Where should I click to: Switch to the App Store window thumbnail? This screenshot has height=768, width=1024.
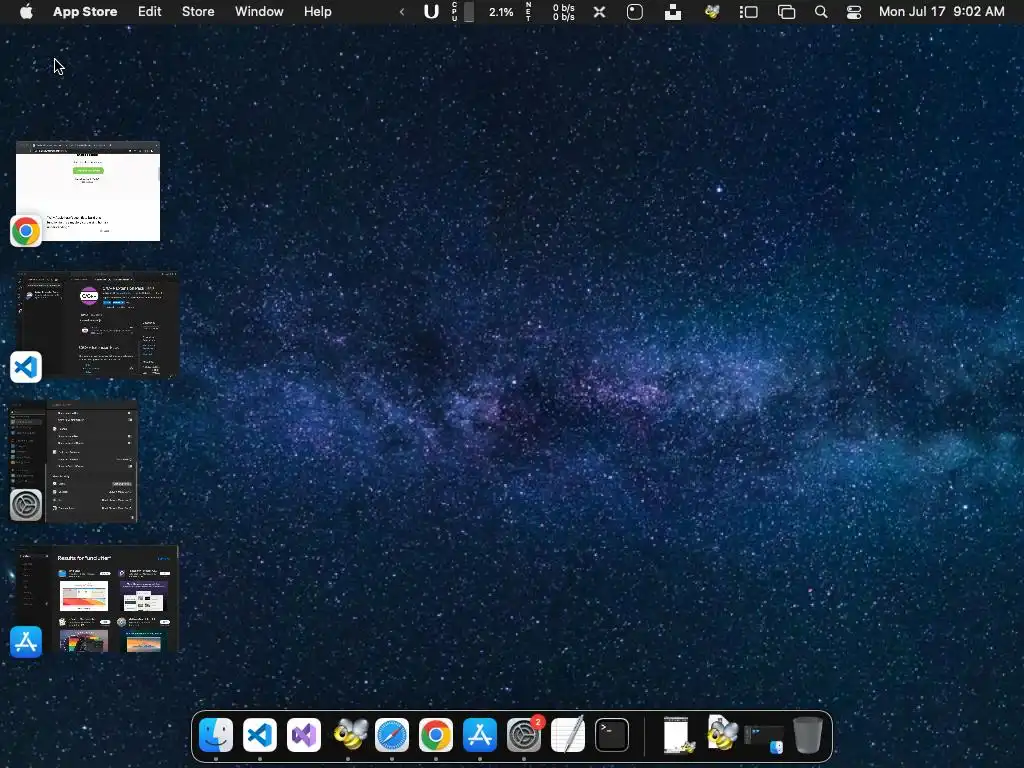[98, 599]
